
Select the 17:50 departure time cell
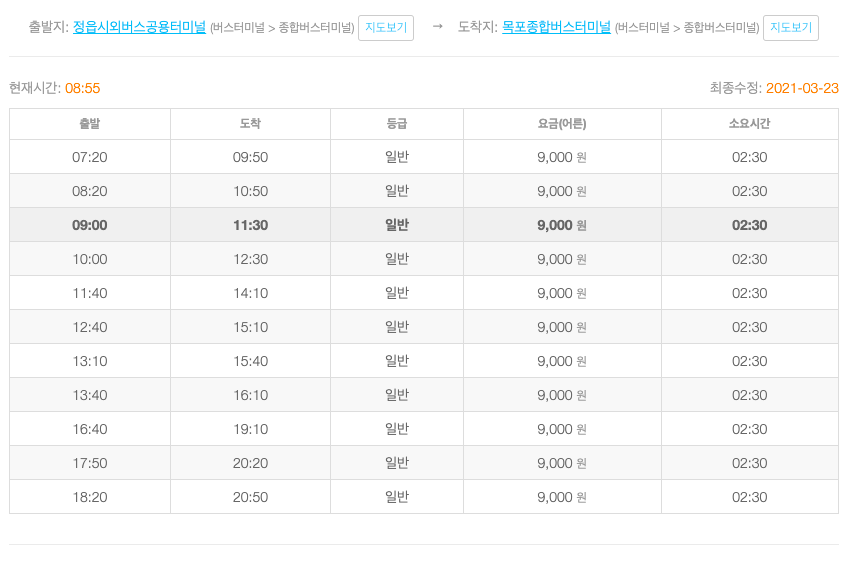[x=90, y=463]
